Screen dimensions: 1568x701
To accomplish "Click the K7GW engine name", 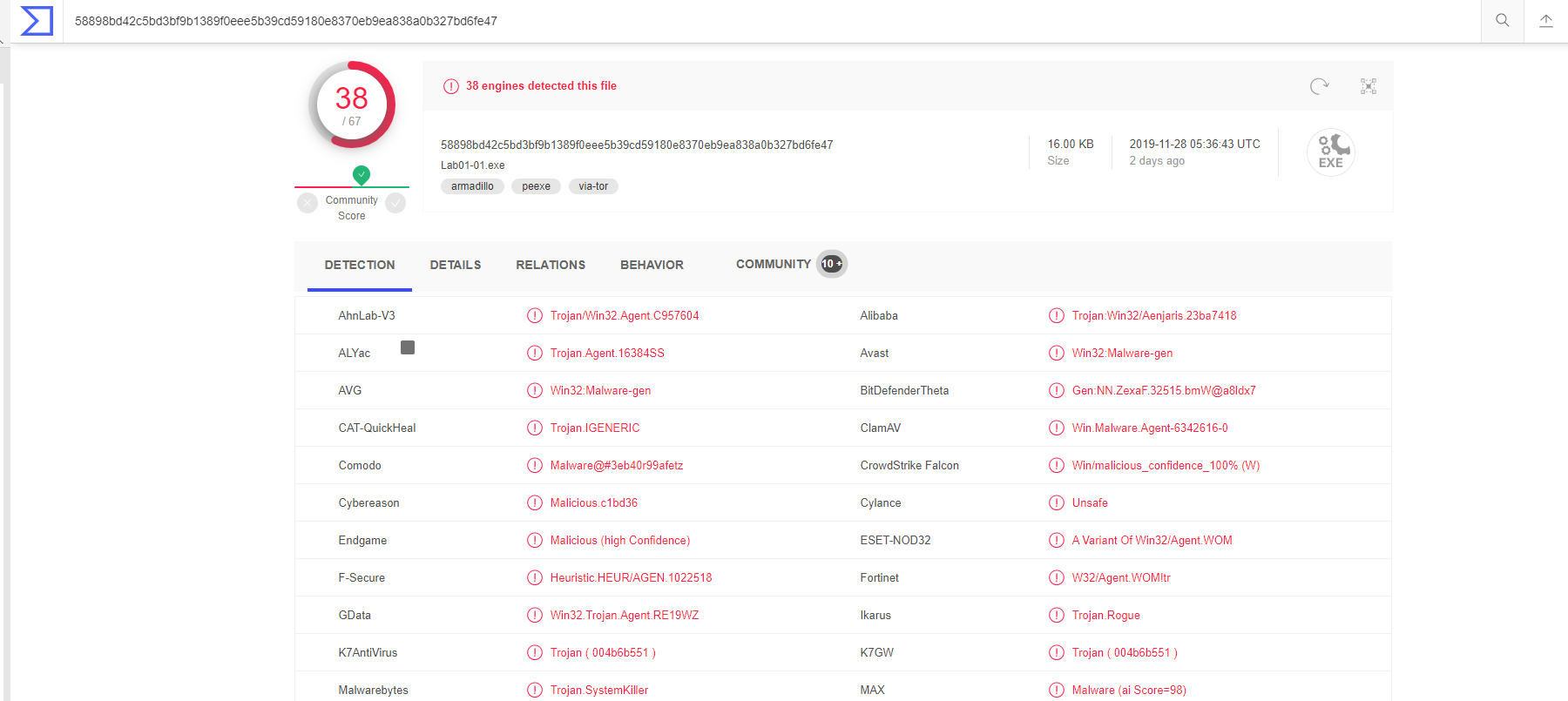I will pyautogui.click(x=877, y=652).
